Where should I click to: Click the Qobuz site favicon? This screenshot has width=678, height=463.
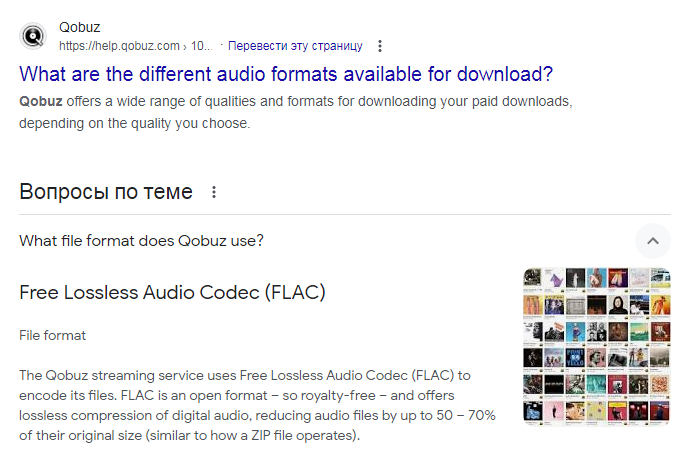pyautogui.click(x=33, y=36)
